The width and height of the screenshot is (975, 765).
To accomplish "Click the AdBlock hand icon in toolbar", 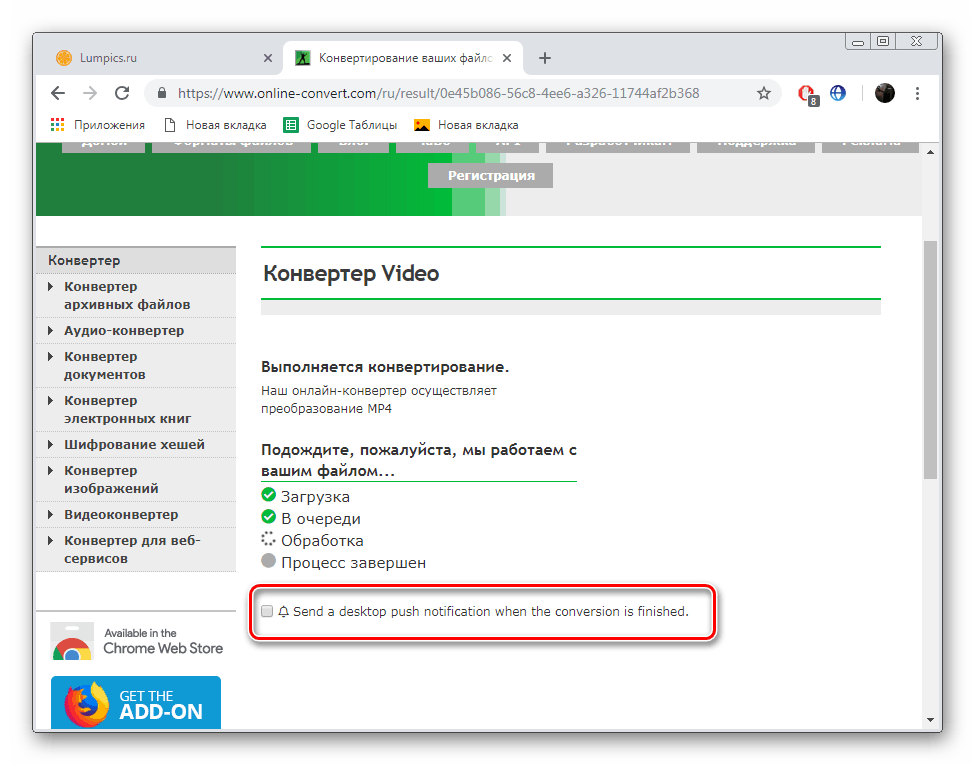I will click(x=807, y=93).
